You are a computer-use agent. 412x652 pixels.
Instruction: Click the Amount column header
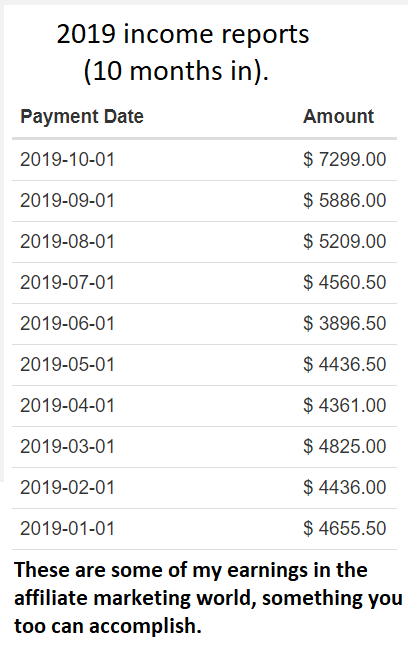[x=338, y=116]
